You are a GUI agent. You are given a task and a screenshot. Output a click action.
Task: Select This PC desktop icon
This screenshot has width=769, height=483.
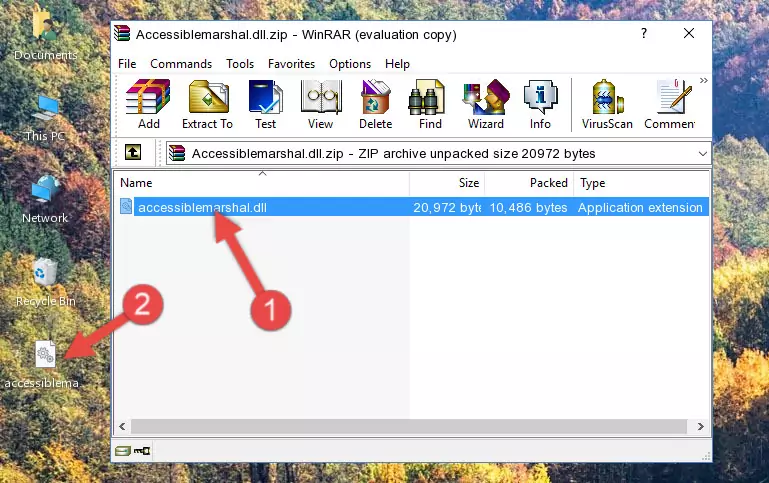point(45,119)
